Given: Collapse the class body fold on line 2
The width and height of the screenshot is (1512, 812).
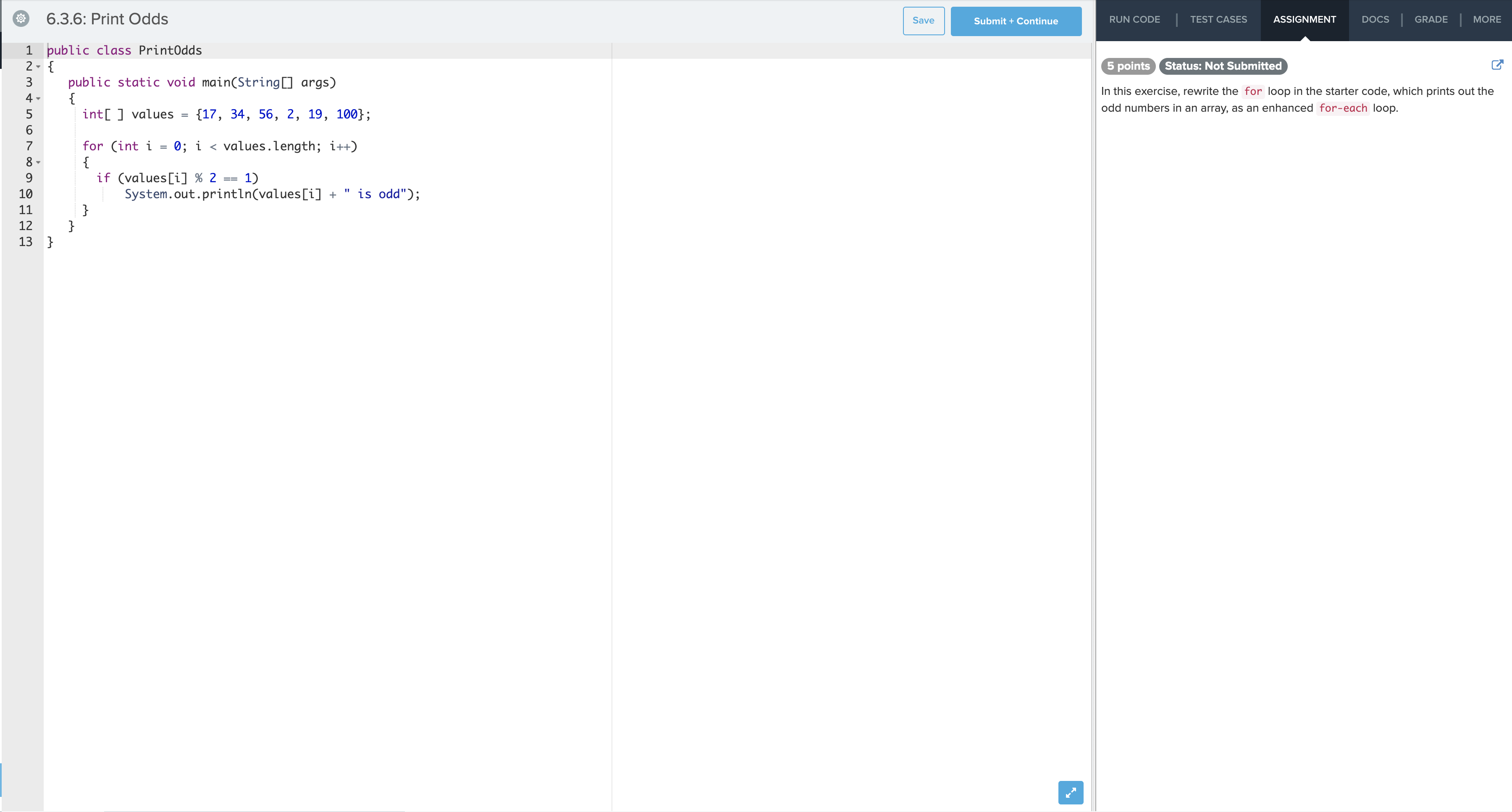Looking at the screenshot, I should pos(37,66).
